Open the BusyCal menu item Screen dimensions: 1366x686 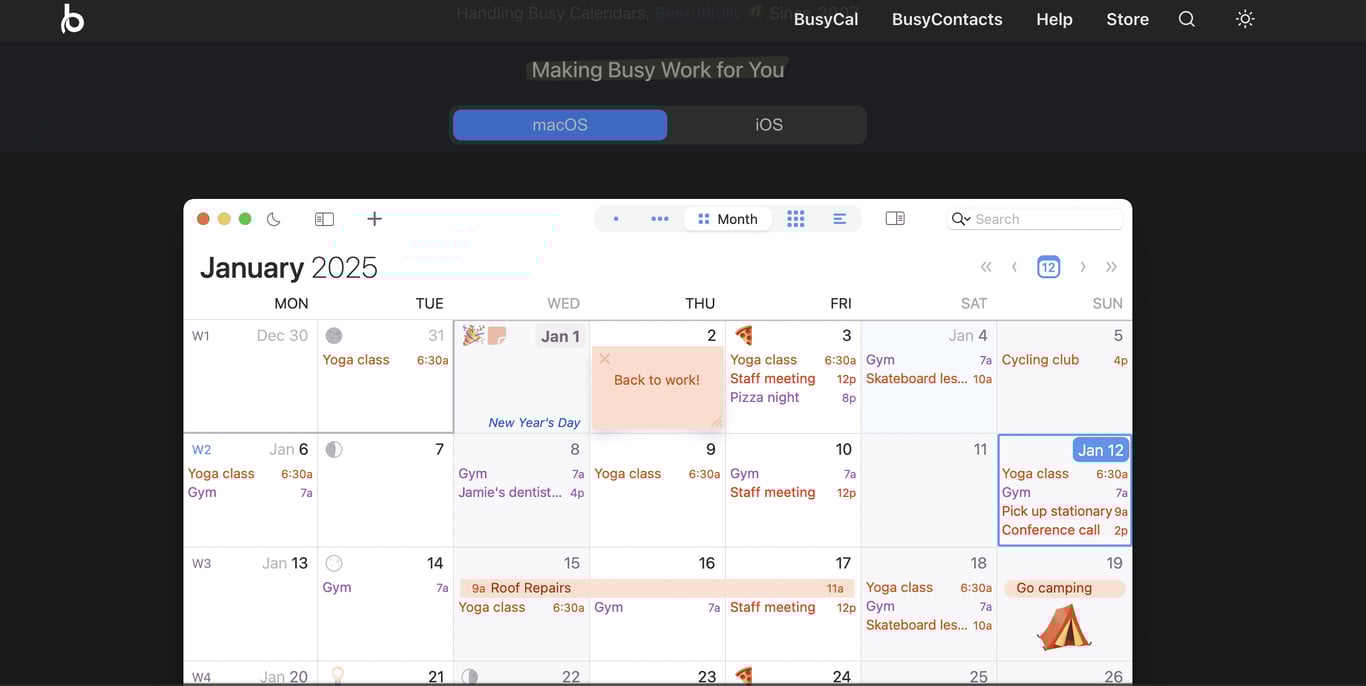tap(826, 18)
